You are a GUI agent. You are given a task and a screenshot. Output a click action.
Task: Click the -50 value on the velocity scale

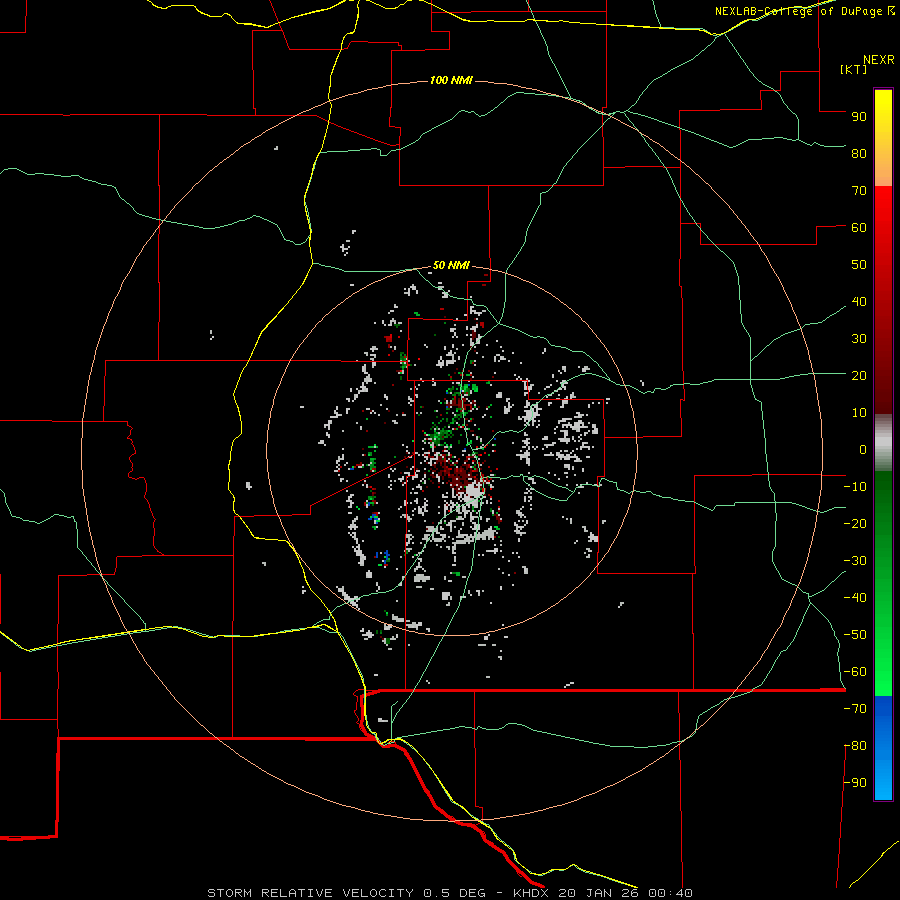855,635
